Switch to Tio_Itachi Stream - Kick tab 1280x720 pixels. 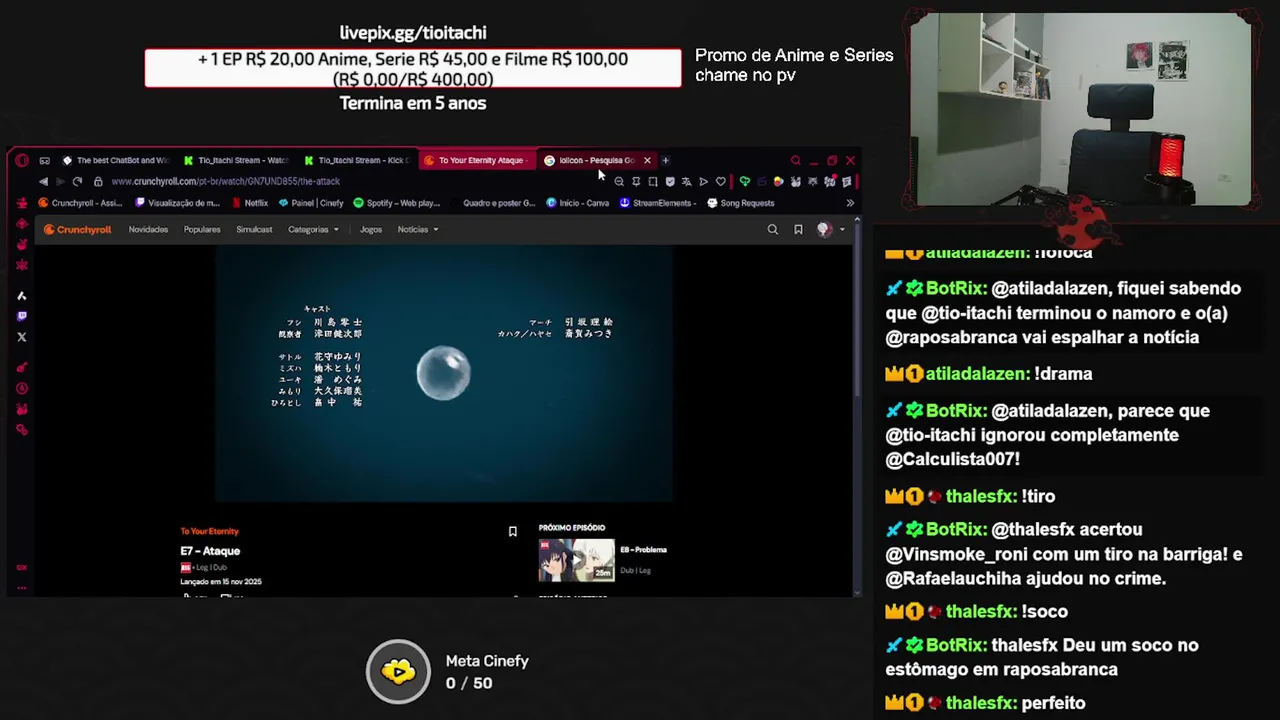coord(355,160)
